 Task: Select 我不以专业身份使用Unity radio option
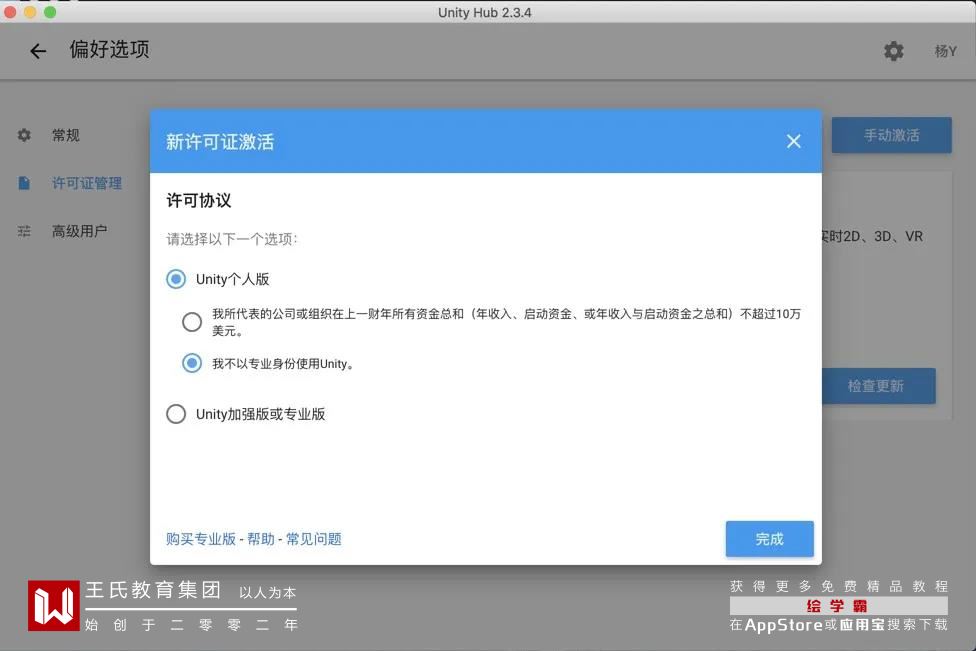point(192,363)
